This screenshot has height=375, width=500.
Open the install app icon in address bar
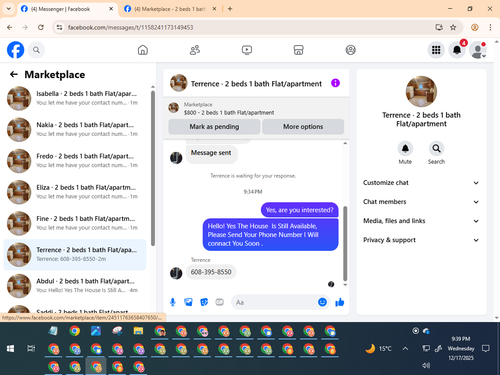(x=439, y=27)
